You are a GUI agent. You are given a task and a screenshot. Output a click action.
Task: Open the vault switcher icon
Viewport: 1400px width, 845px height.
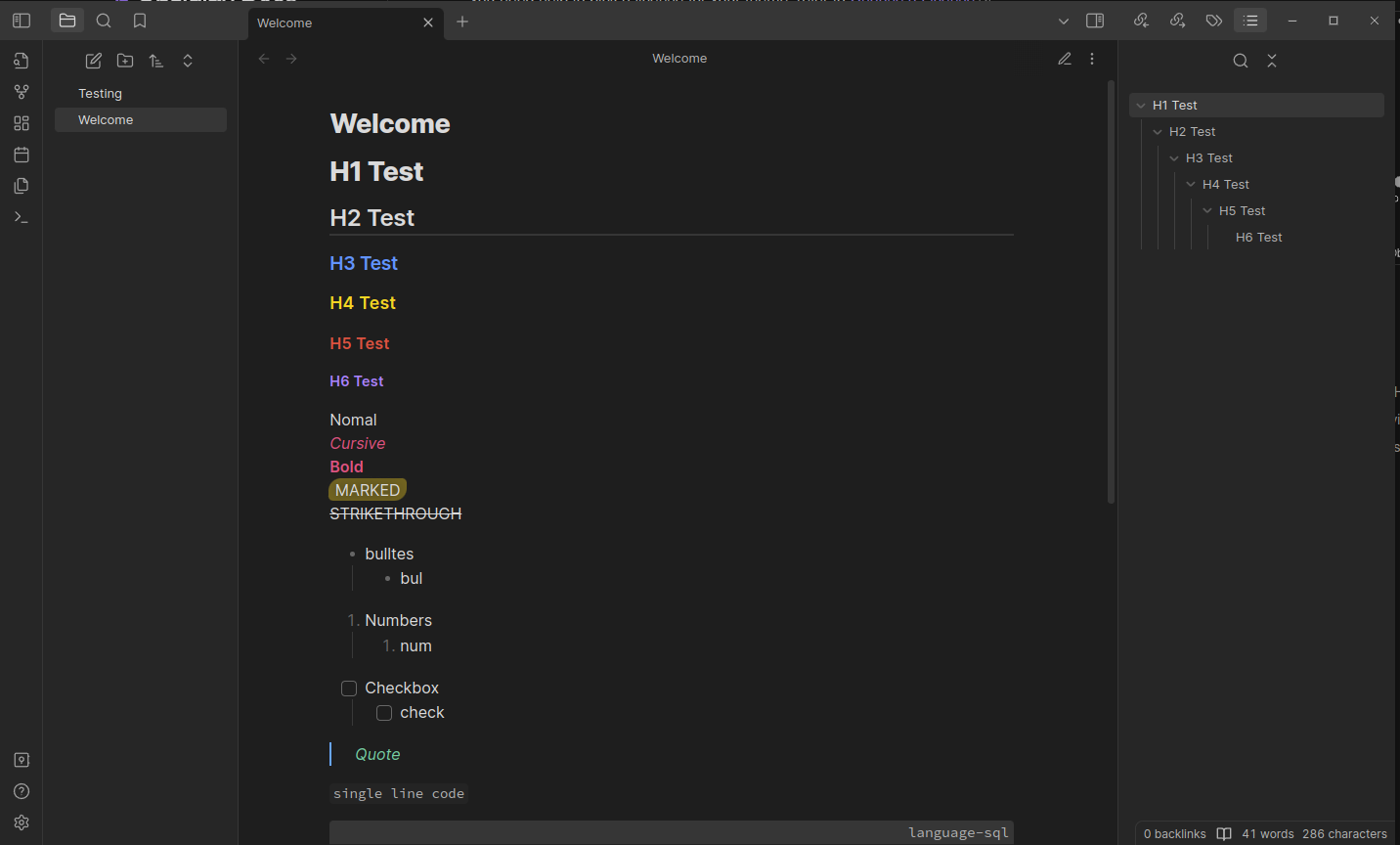22,760
